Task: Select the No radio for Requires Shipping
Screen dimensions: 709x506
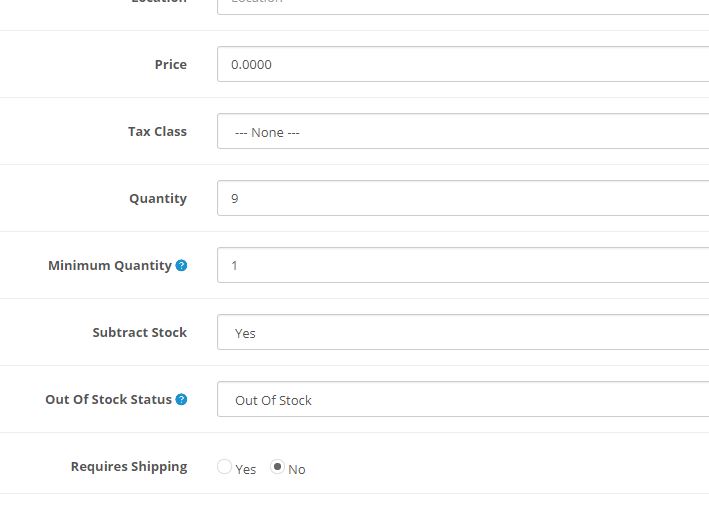Action: tap(277, 467)
